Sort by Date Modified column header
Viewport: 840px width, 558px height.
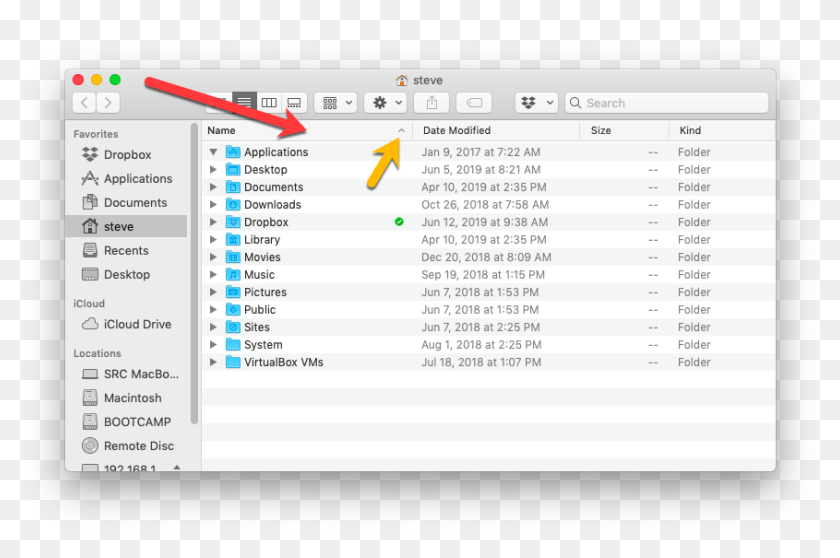pyautogui.click(x=457, y=130)
